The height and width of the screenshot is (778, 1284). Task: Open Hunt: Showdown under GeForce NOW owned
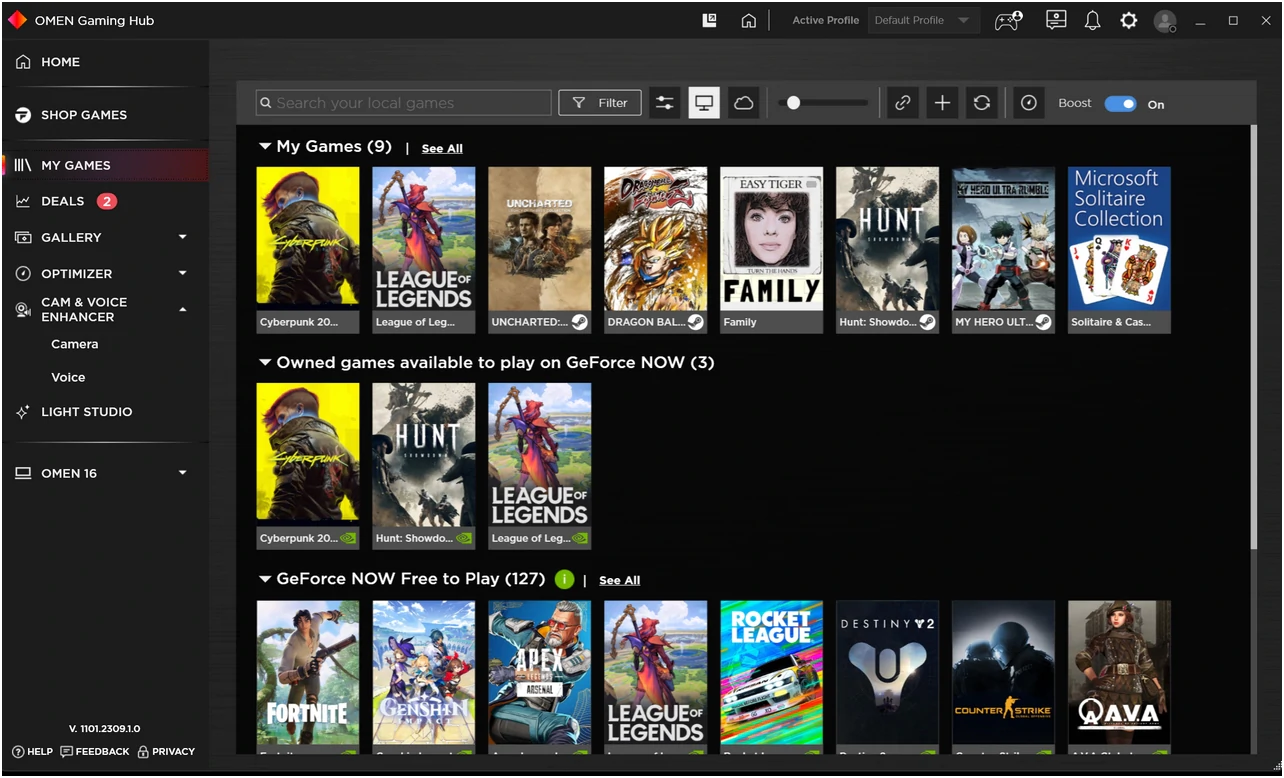click(x=424, y=465)
